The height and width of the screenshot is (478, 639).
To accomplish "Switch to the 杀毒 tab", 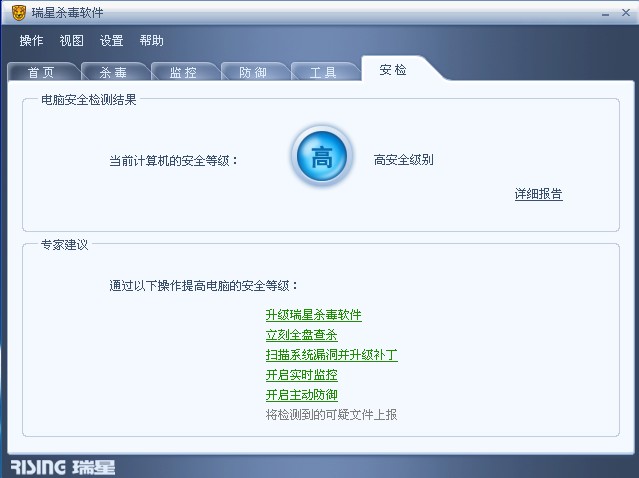I will click(x=113, y=72).
